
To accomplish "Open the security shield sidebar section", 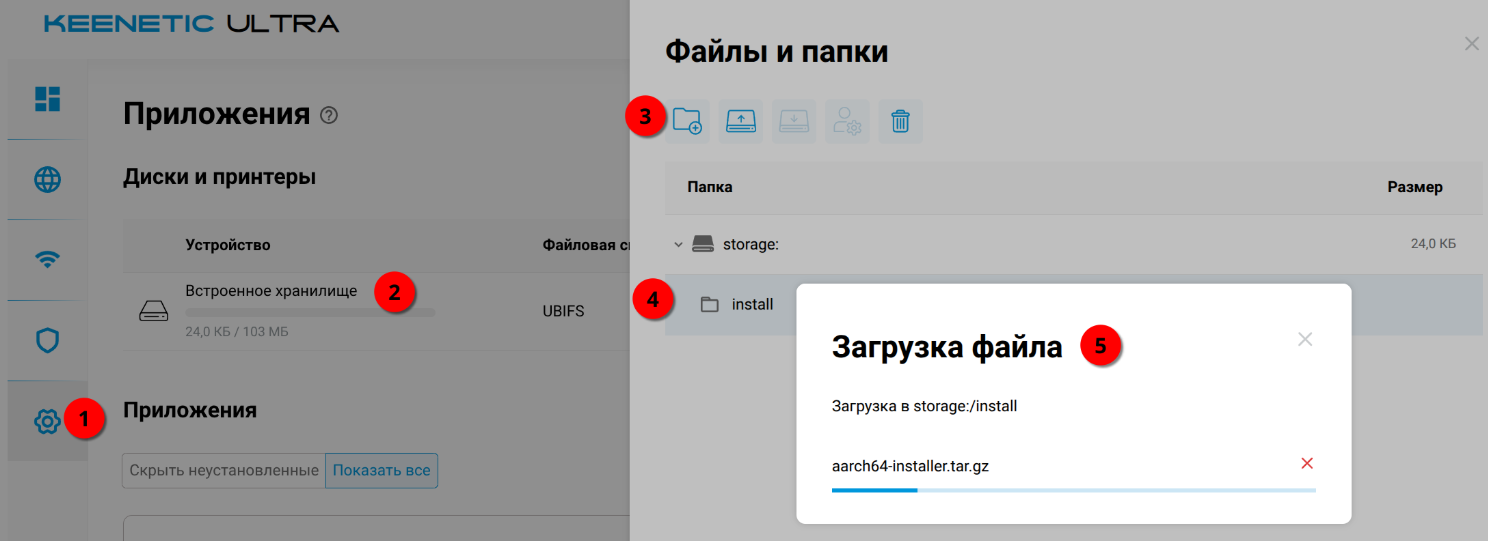I will [x=47, y=340].
